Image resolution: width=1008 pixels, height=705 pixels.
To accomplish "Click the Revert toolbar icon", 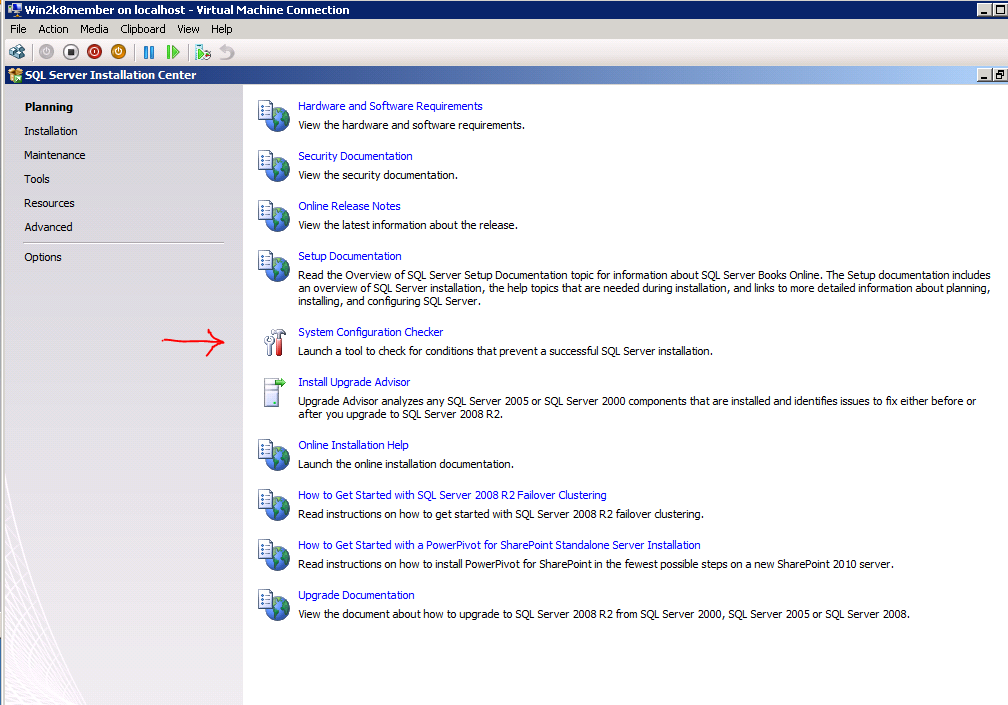I will 227,52.
